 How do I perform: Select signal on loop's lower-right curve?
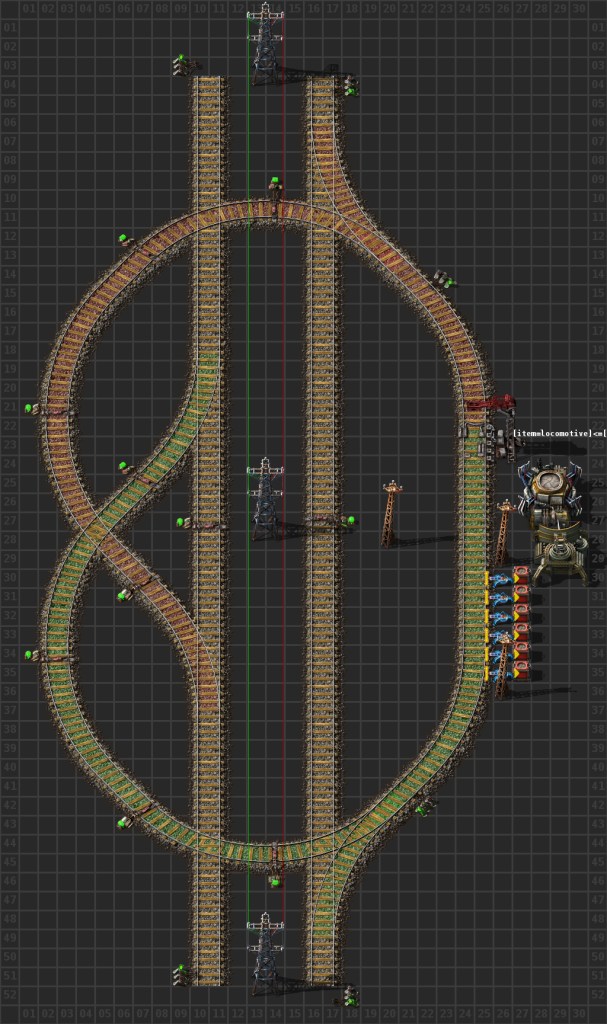(426, 810)
